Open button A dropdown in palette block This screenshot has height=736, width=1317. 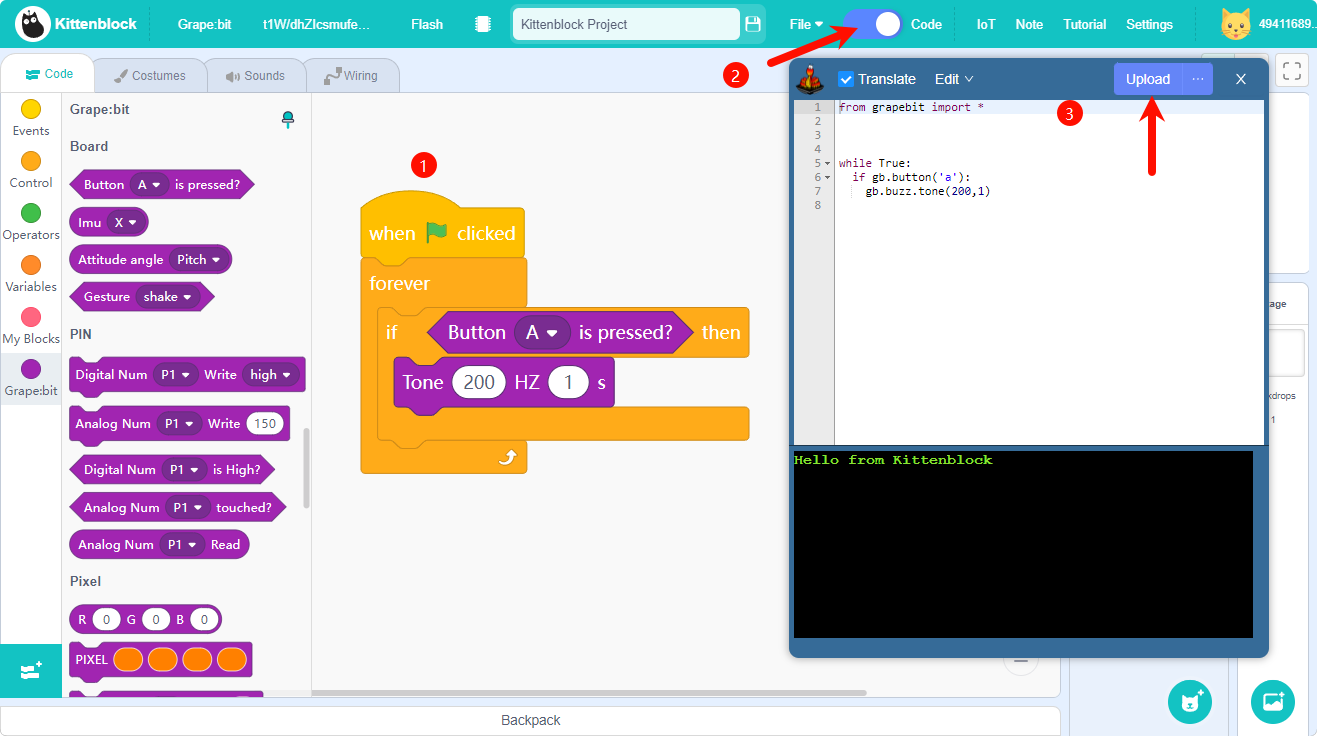pyautogui.click(x=149, y=184)
